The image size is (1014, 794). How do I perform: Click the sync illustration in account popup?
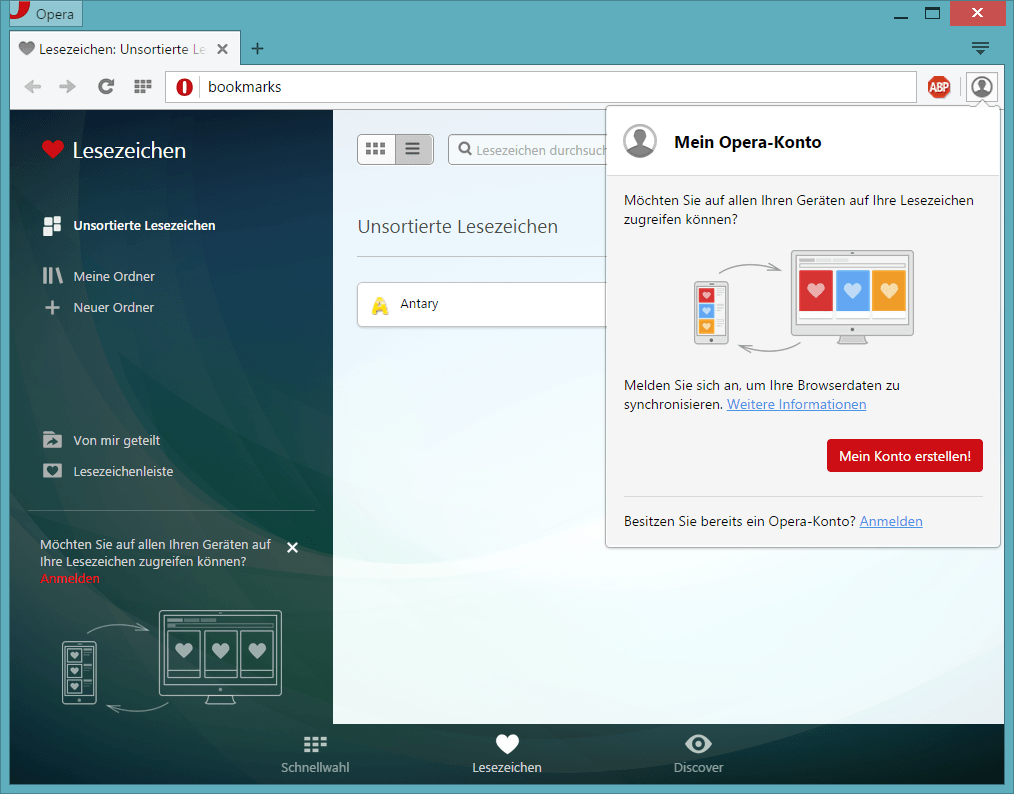[803, 301]
